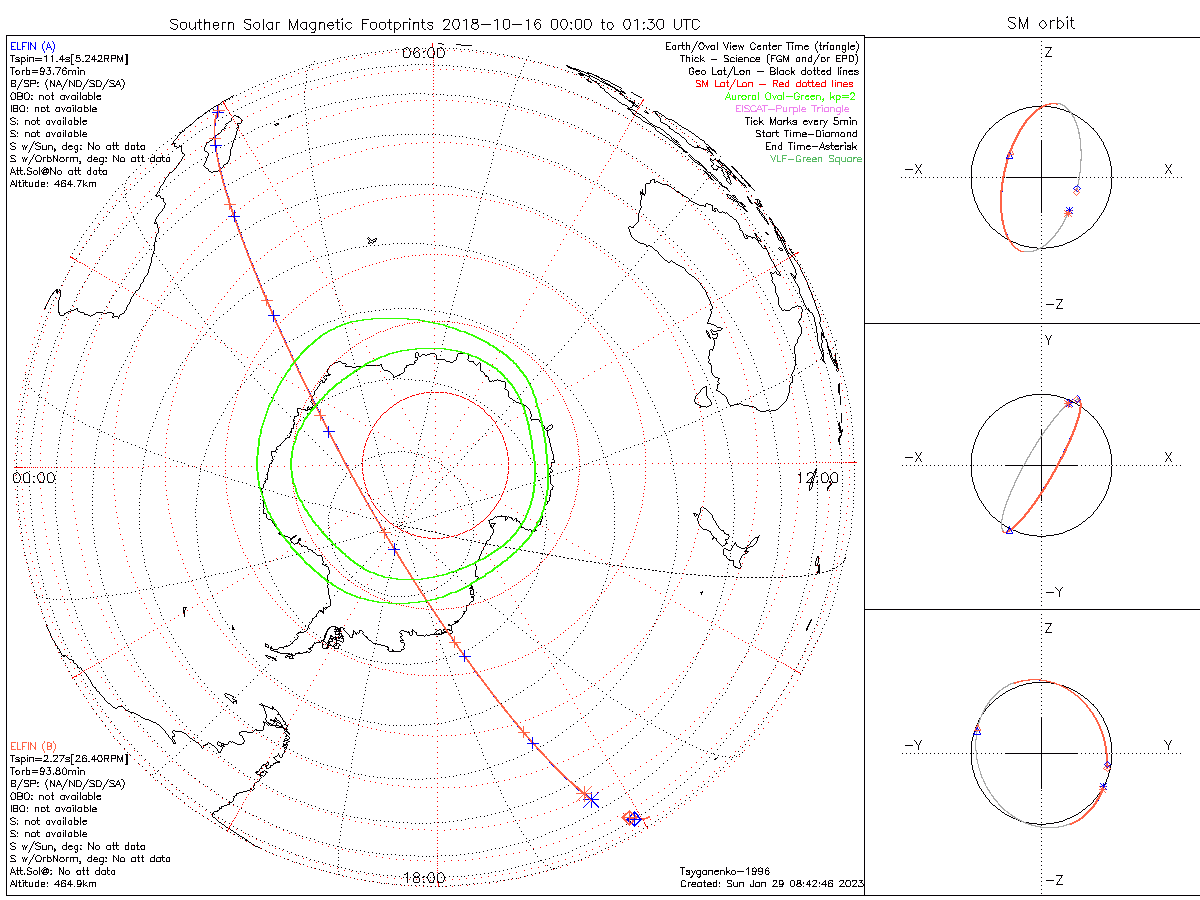
Task: Click the asterisk marker in the top SM orbit panel
Action: [x=1069, y=211]
